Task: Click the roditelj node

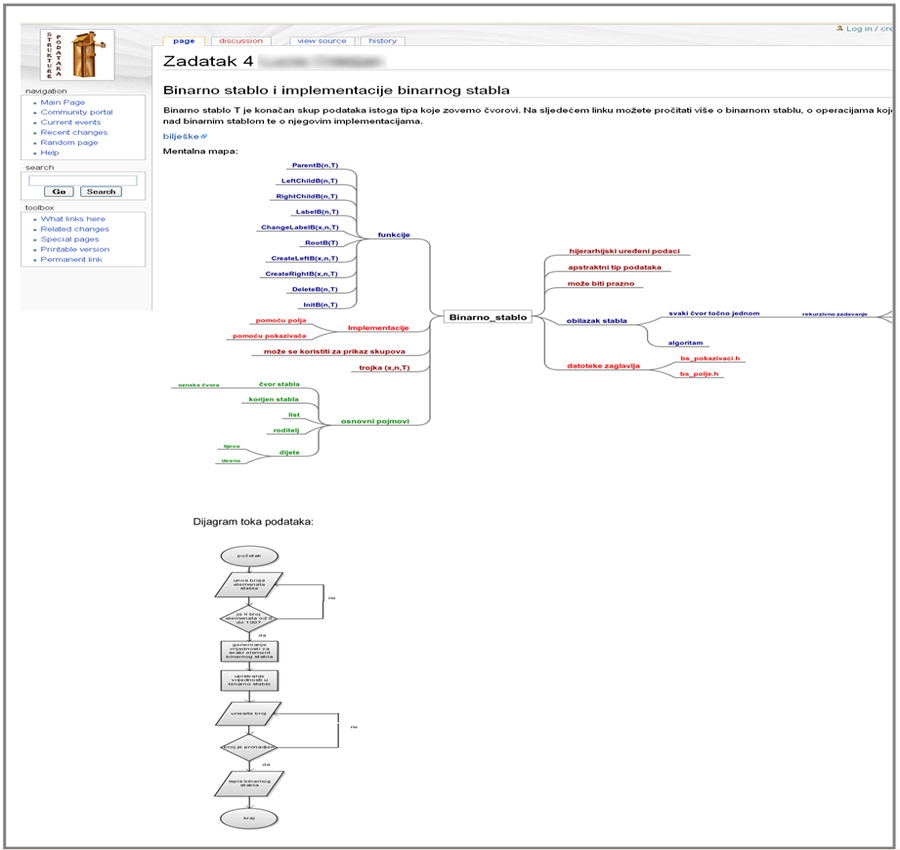Action: [286, 430]
